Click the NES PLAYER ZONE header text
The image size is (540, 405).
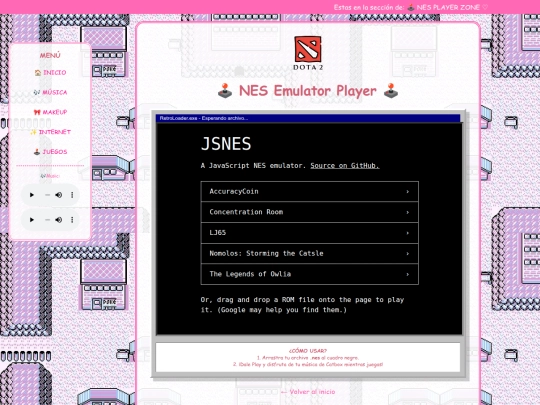[448, 7]
